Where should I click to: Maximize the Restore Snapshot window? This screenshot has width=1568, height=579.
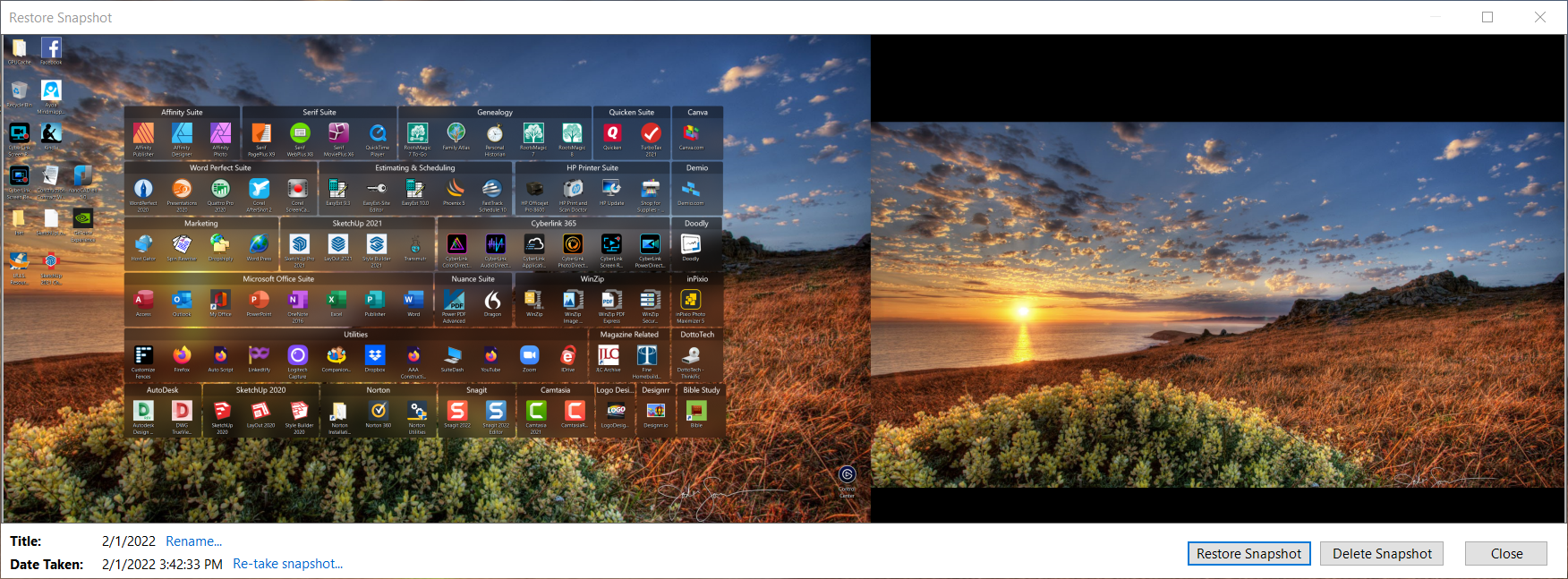(x=1487, y=17)
